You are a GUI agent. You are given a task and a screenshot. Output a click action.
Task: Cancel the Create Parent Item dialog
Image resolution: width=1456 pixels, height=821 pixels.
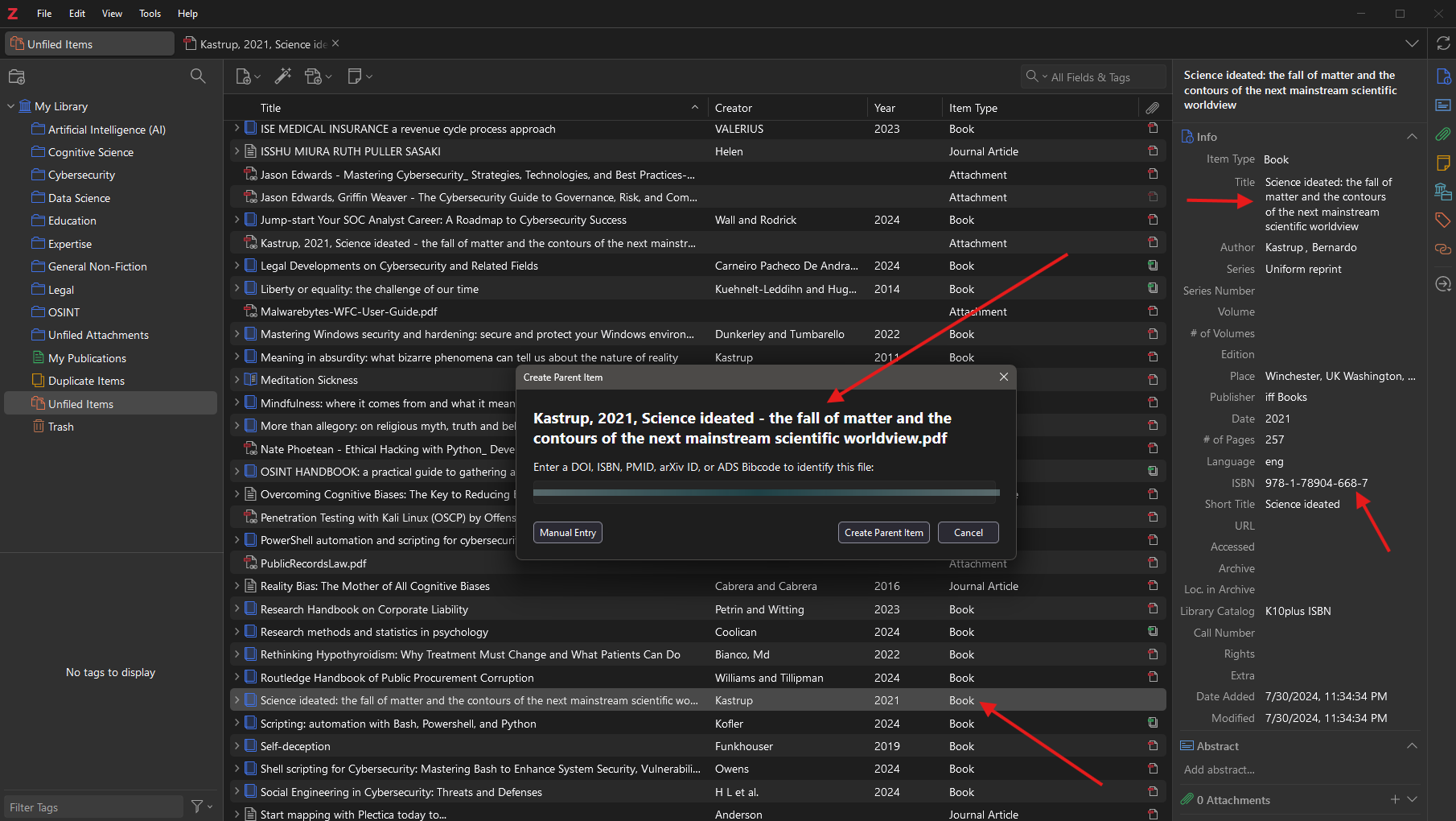(969, 532)
